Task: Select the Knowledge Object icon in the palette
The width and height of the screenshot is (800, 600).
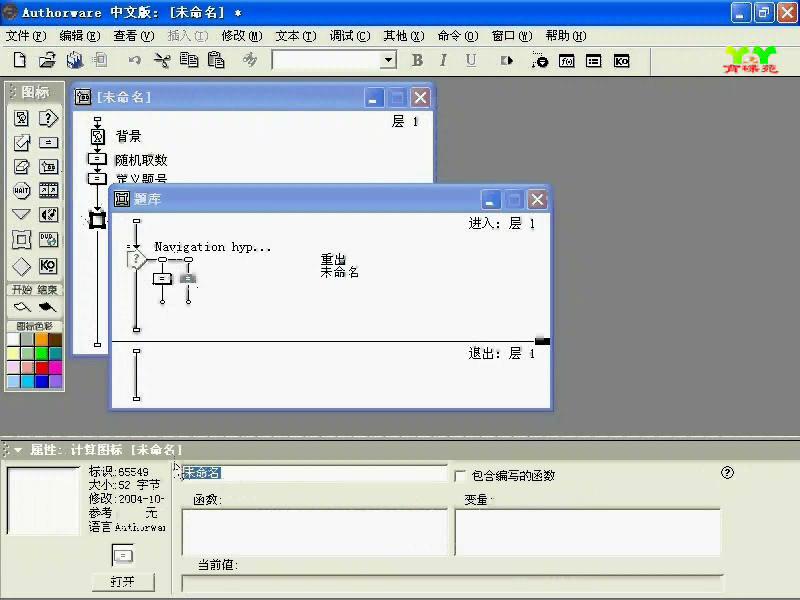Action: [x=48, y=266]
